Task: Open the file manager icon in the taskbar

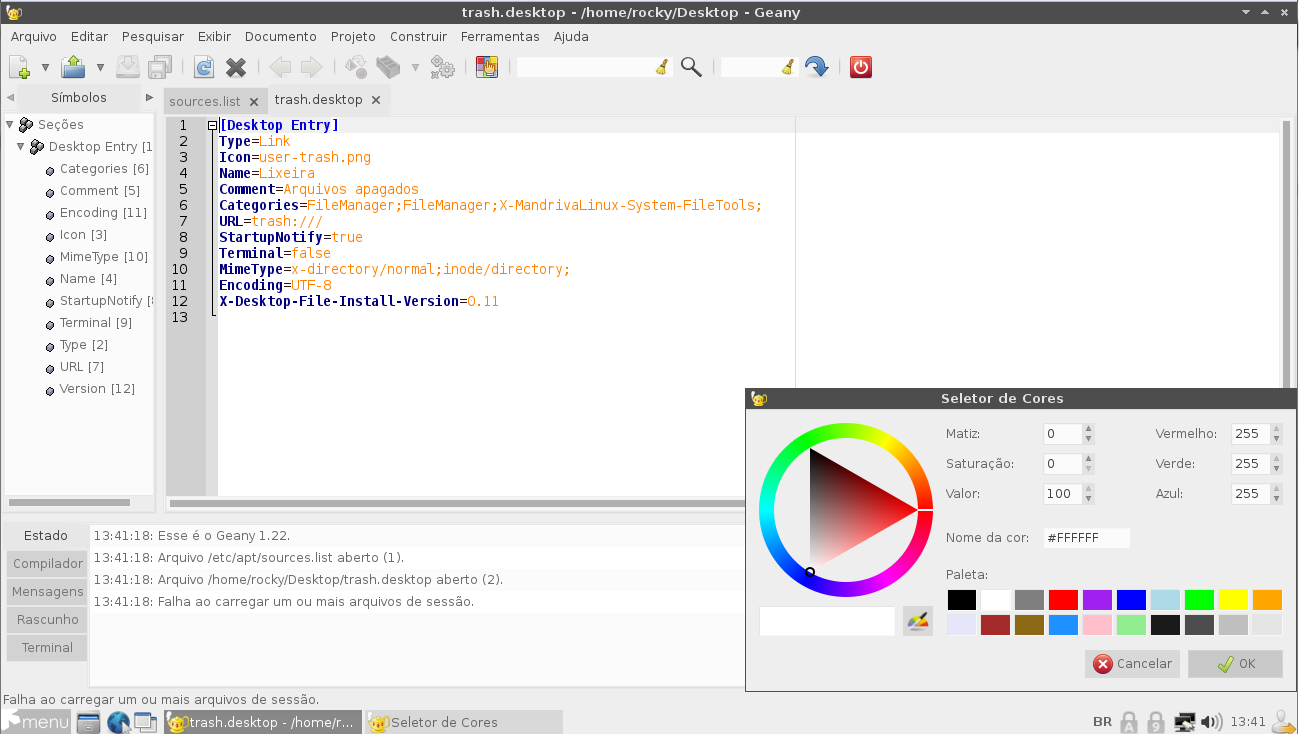Action: [x=88, y=722]
